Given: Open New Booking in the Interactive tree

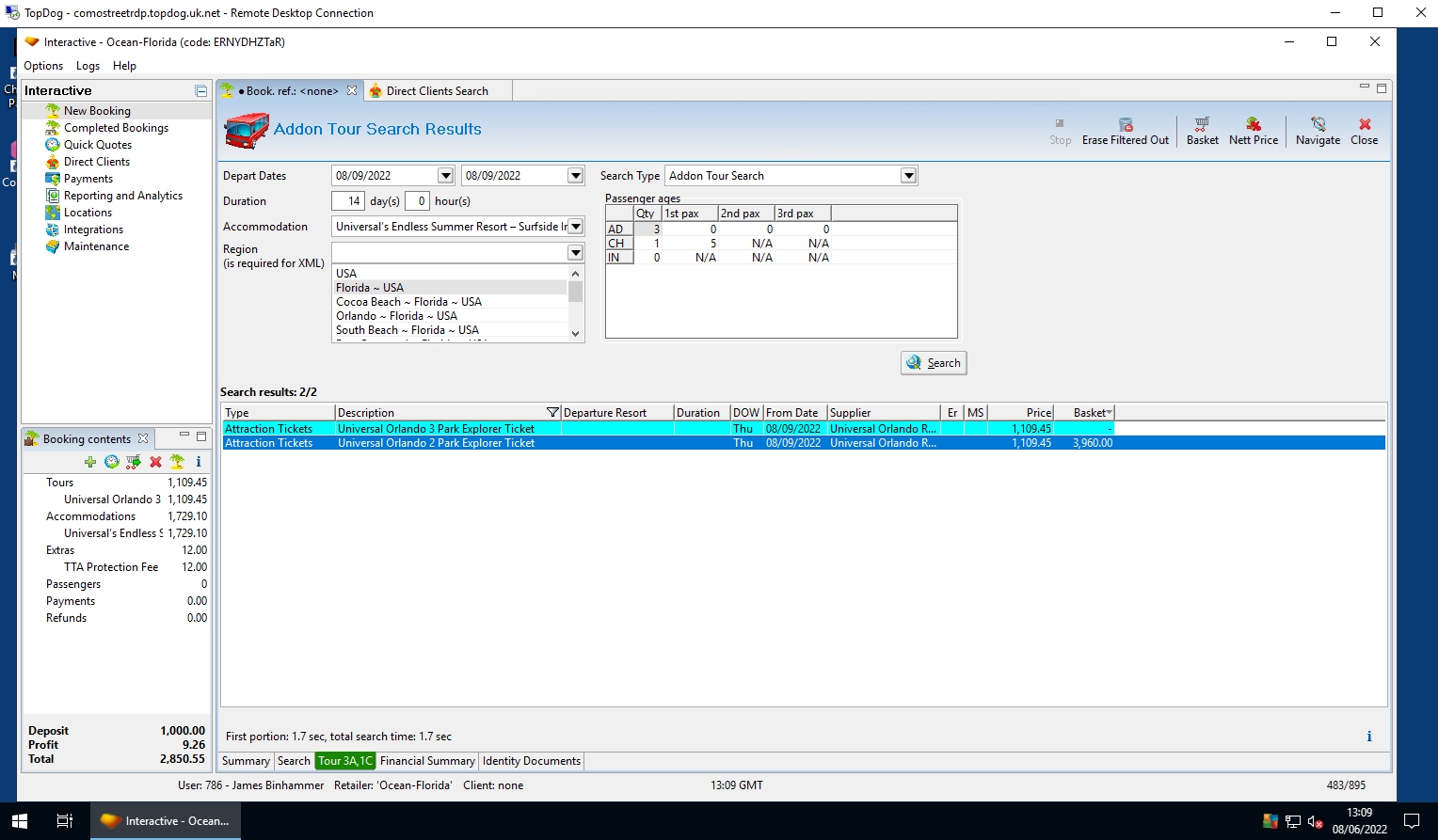Looking at the screenshot, I should pyautogui.click(x=97, y=111).
